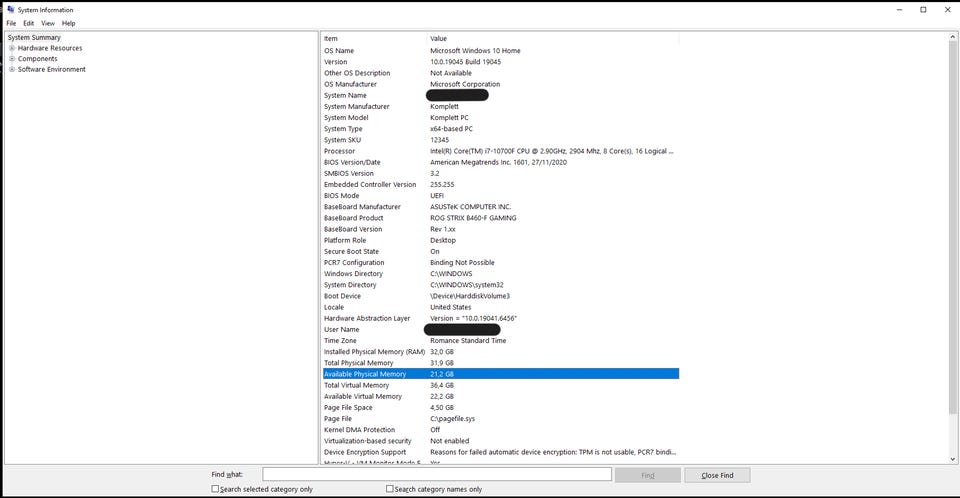Image resolution: width=960 pixels, height=498 pixels.
Task: Select the BaseBoard Version row
Action: 501,229
